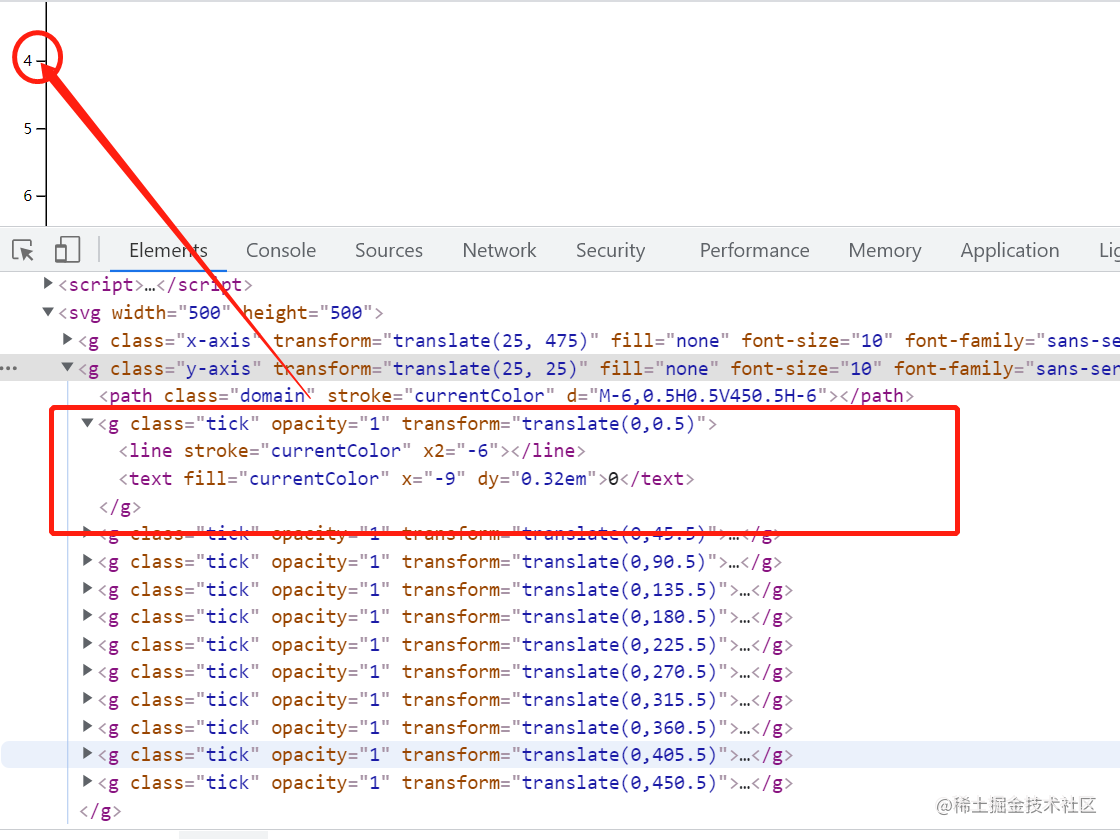The height and width of the screenshot is (839, 1120).
Task: Open the ellipsis menu beside the y-axis row
Action: click(x=9, y=368)
